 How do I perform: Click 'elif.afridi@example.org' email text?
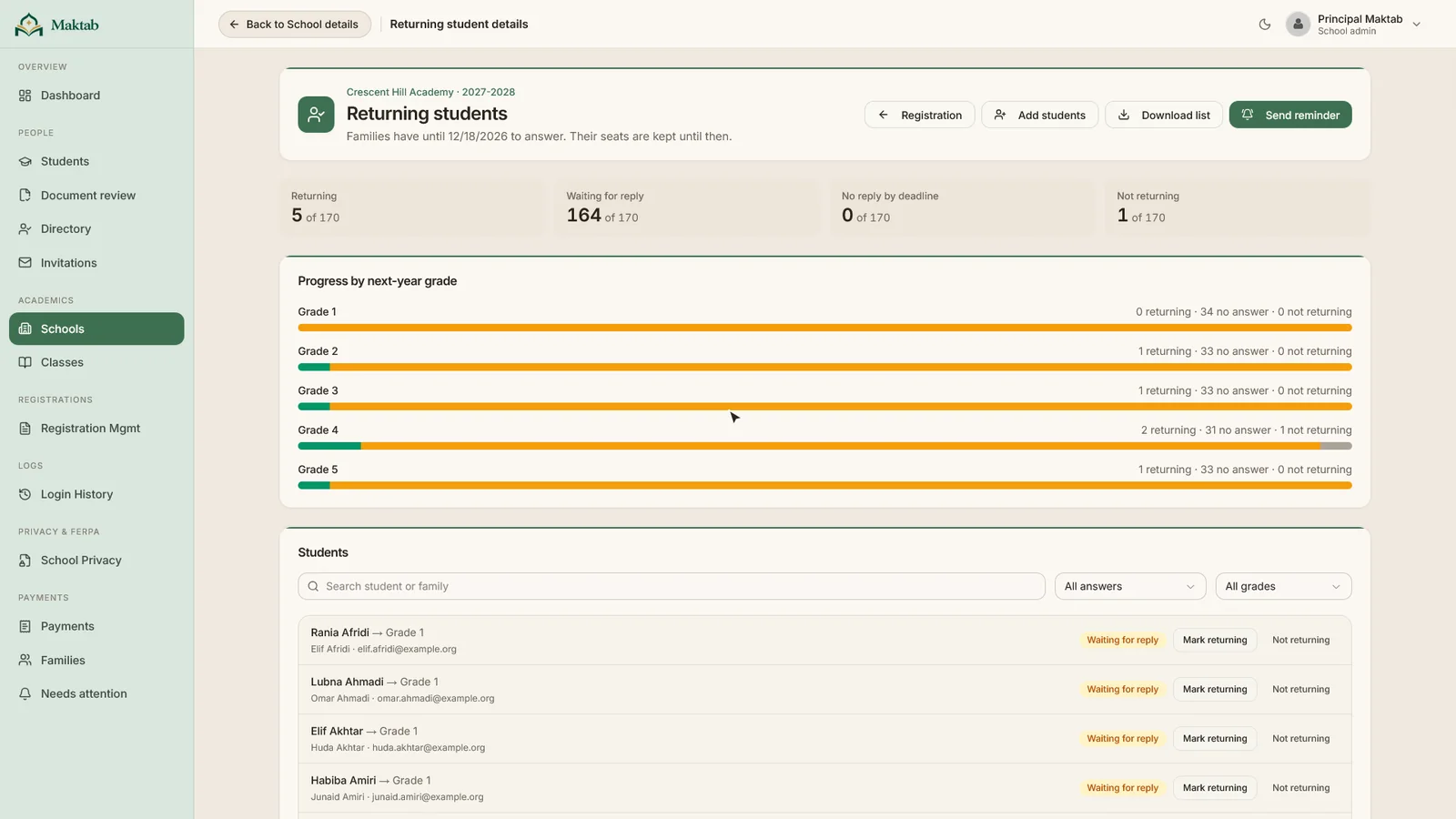[x=407, y=650]
